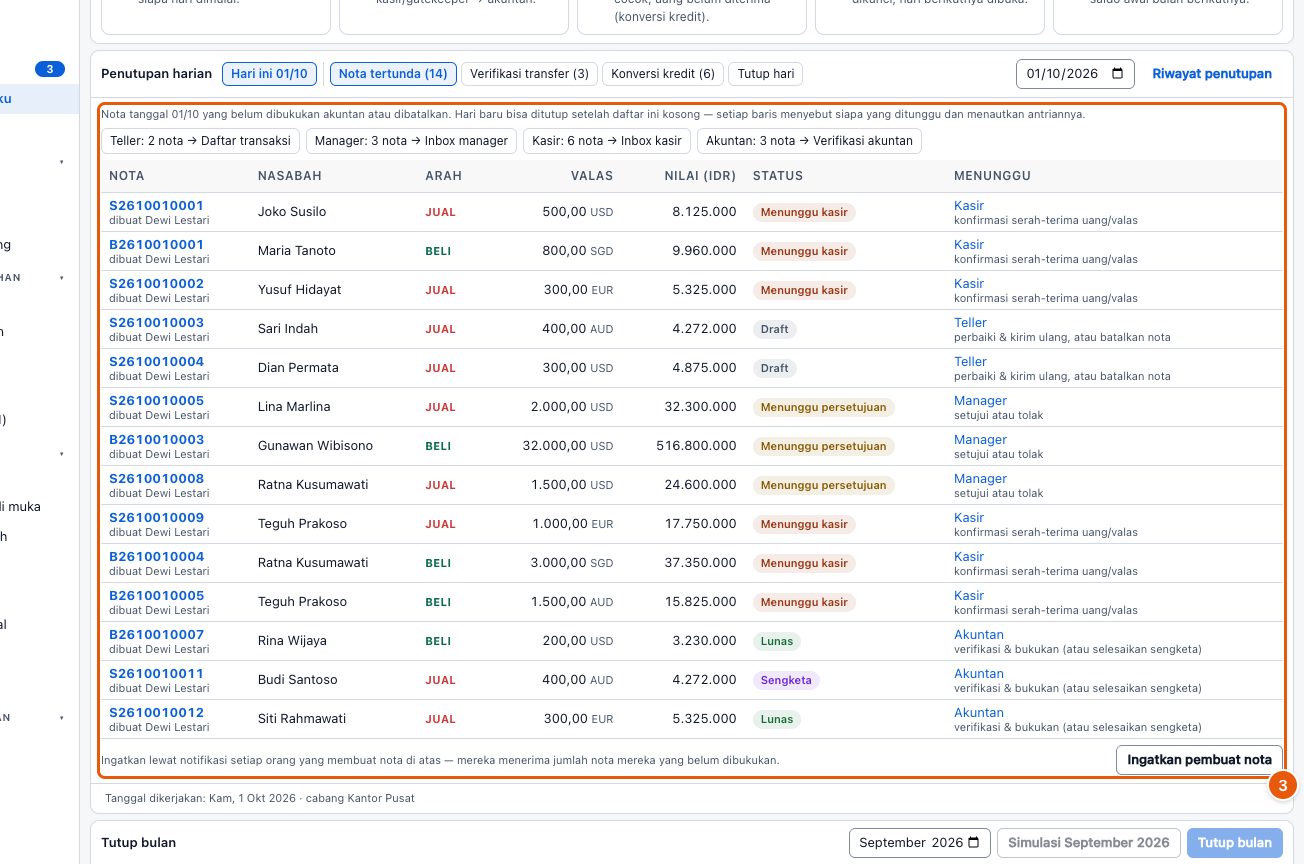Viewport: 1304px width, 864px height.
Task: Open nota S2610010003
Action: pyautogui.click(x=156, y=323)
